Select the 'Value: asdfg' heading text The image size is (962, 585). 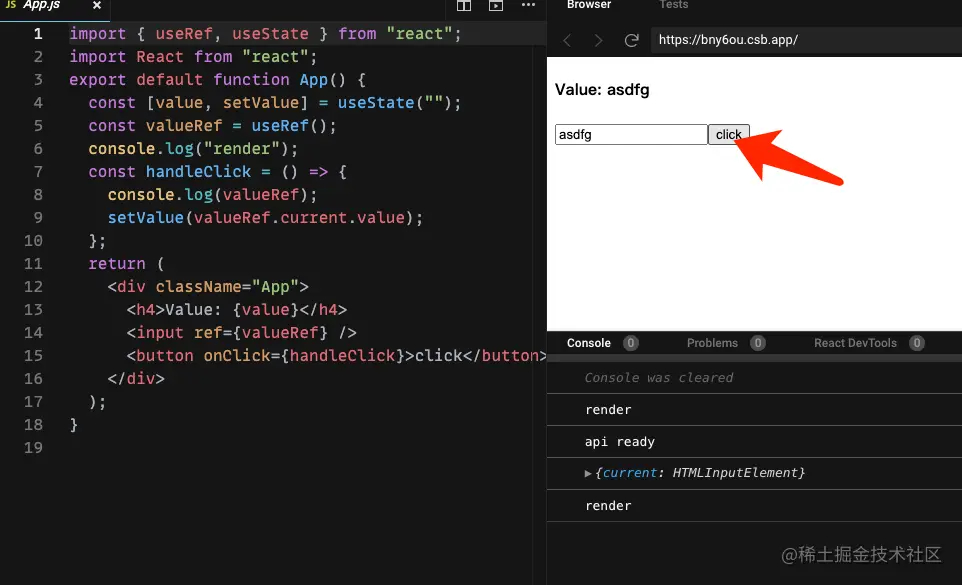click(x=602, y=90)
